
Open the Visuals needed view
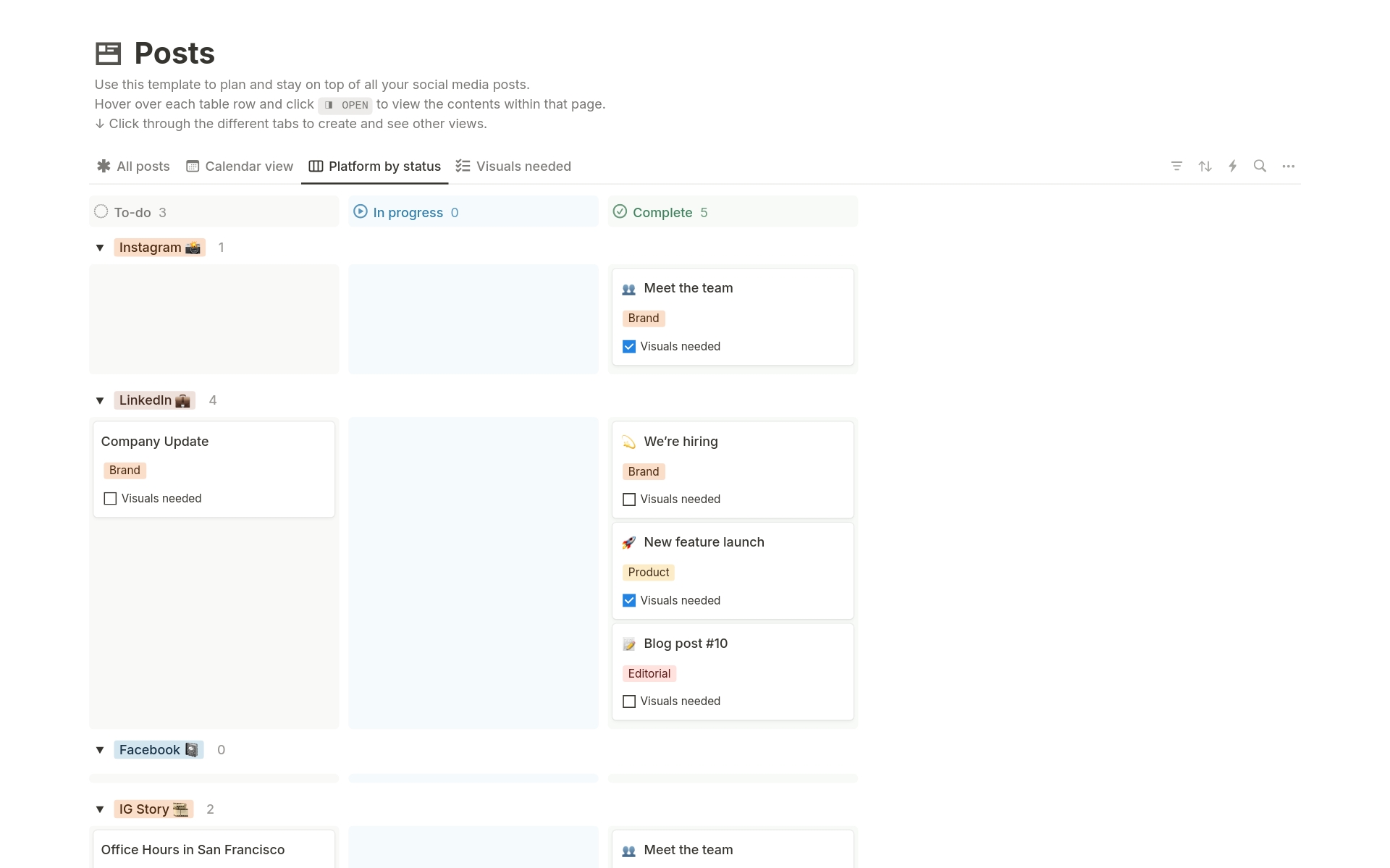pyautogui.click(x=514, y=166)
